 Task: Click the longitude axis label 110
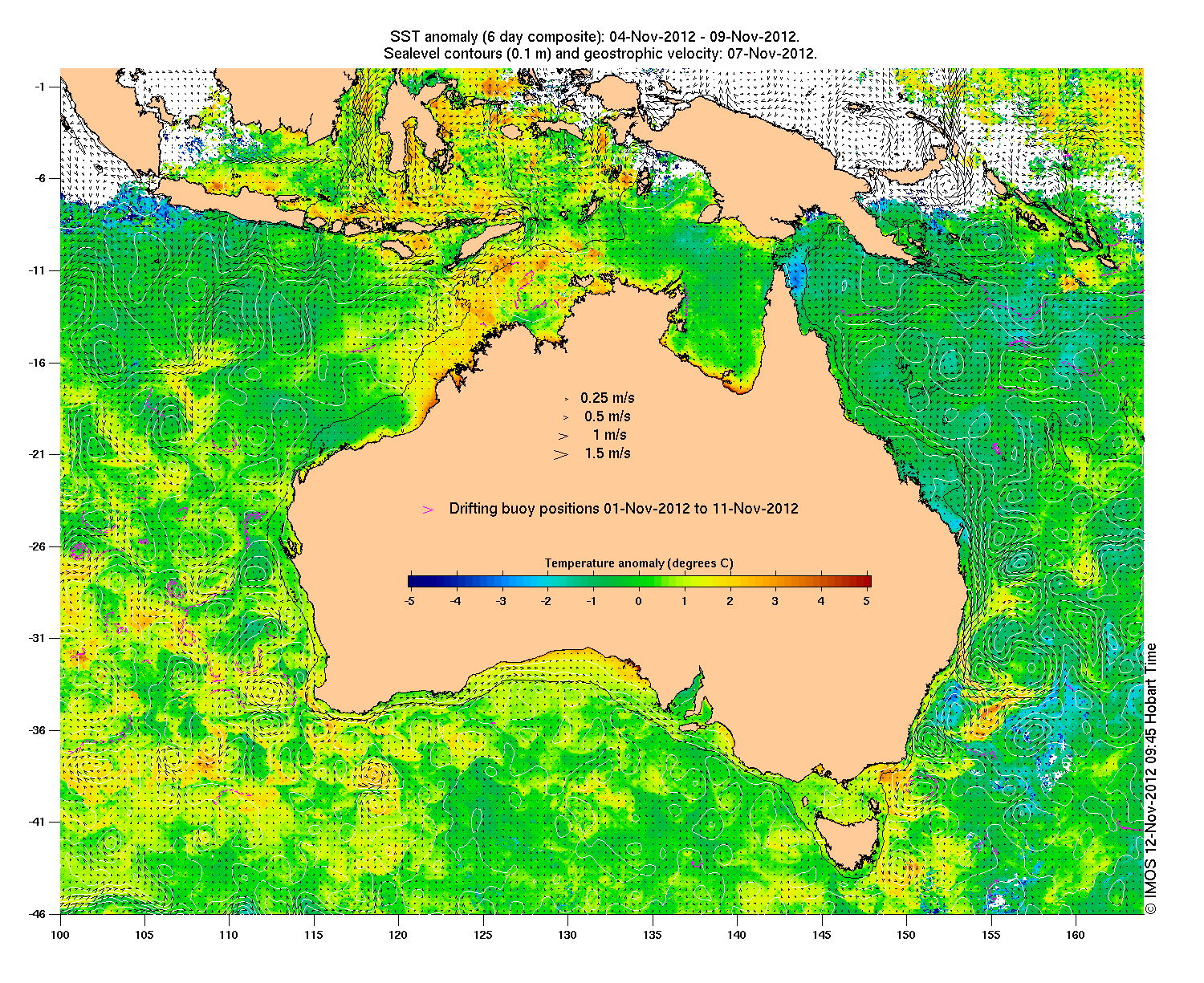[x=230, y=935]
